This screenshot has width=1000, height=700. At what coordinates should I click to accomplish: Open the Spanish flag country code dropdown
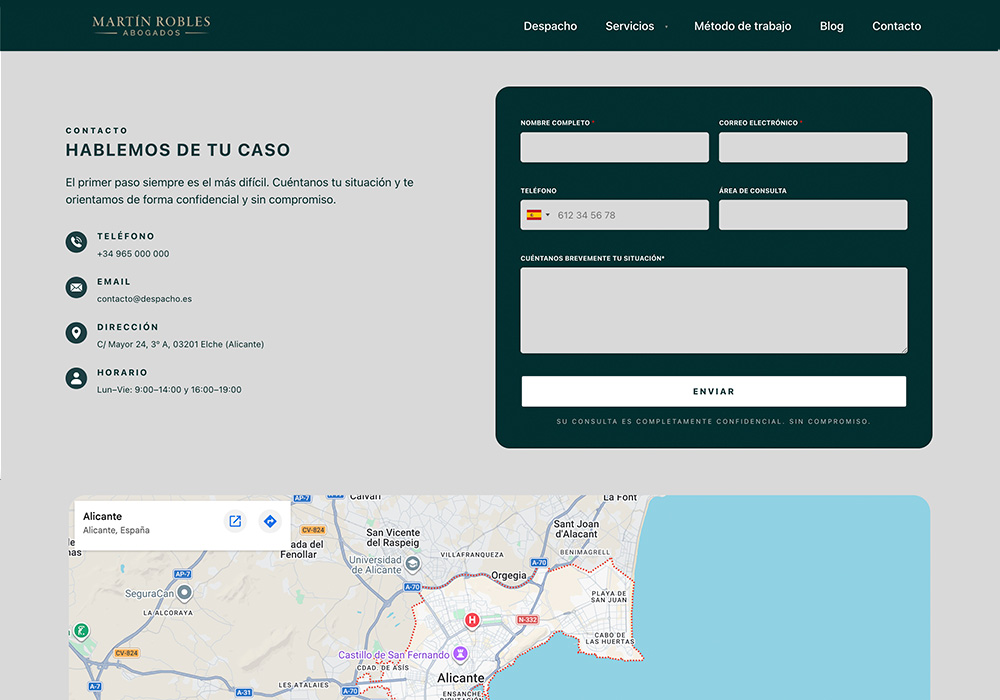coord(538,215)
